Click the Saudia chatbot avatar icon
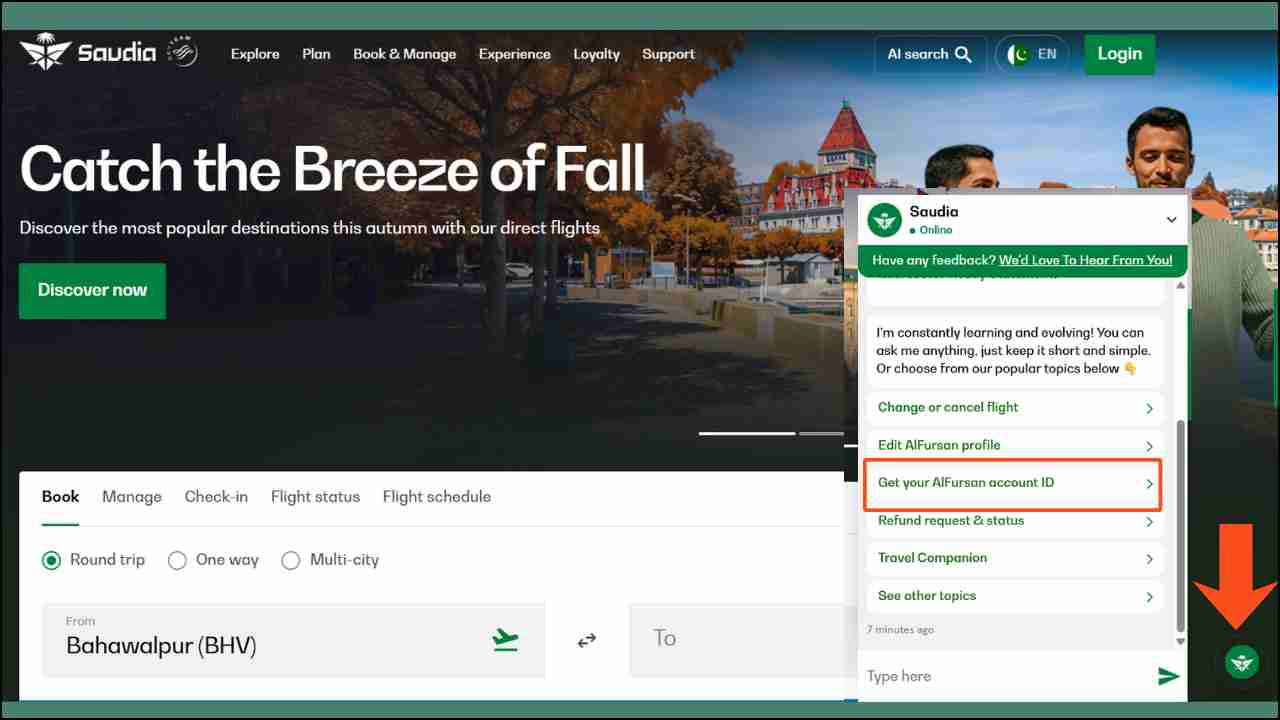This screenshot has height=720, width=1280. coord(884,219)
